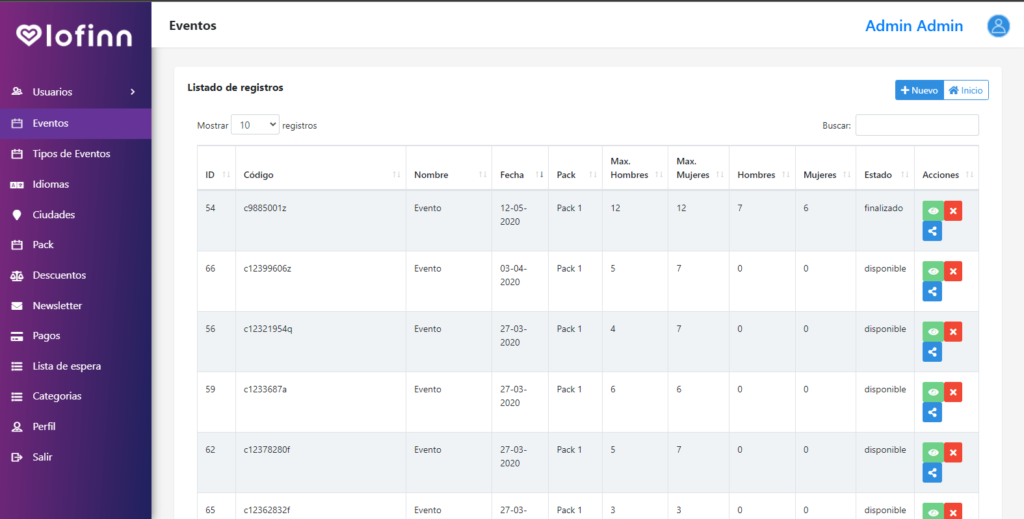1024x519 pixels.
Task: View event c12321954q with eye button
Action: click(933, 332)
